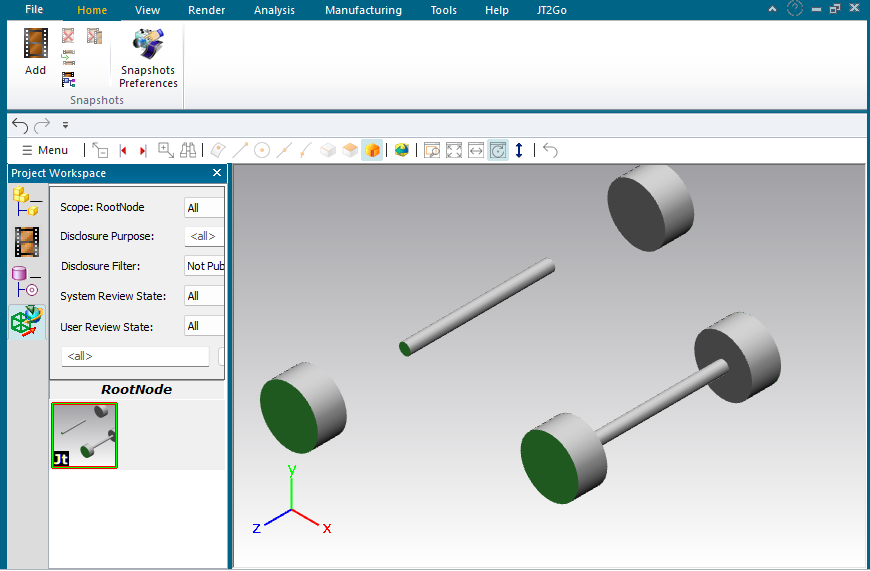Expand the Disclosure Filter dropdown

pyautogui.click(x=204, y=266)
